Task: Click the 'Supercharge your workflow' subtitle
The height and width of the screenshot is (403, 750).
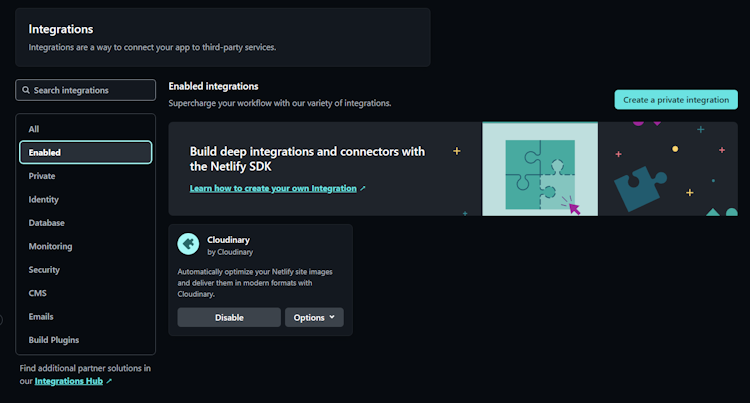Action: 280,103
